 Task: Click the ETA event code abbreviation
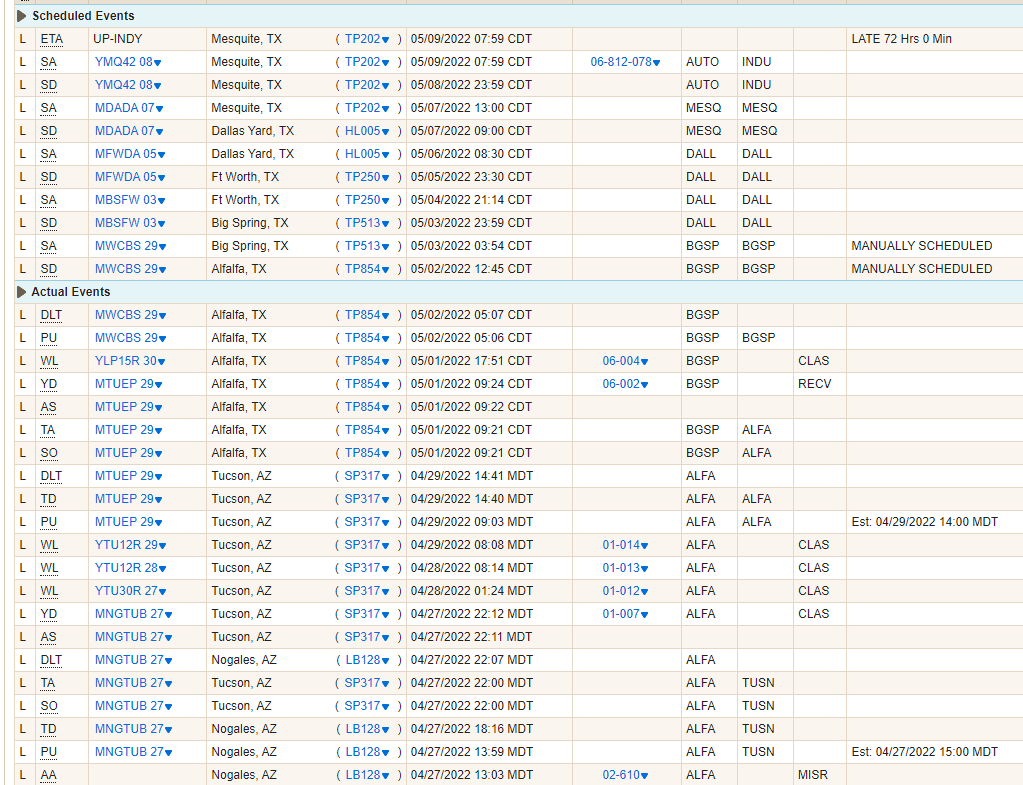click(x=52, y=39)
